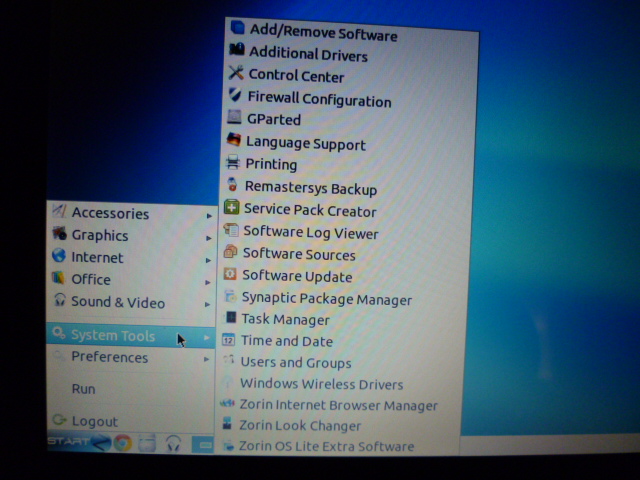
Task: Click the Users and Groups icon
Action: pyautogui.click(x=229, y=360)
